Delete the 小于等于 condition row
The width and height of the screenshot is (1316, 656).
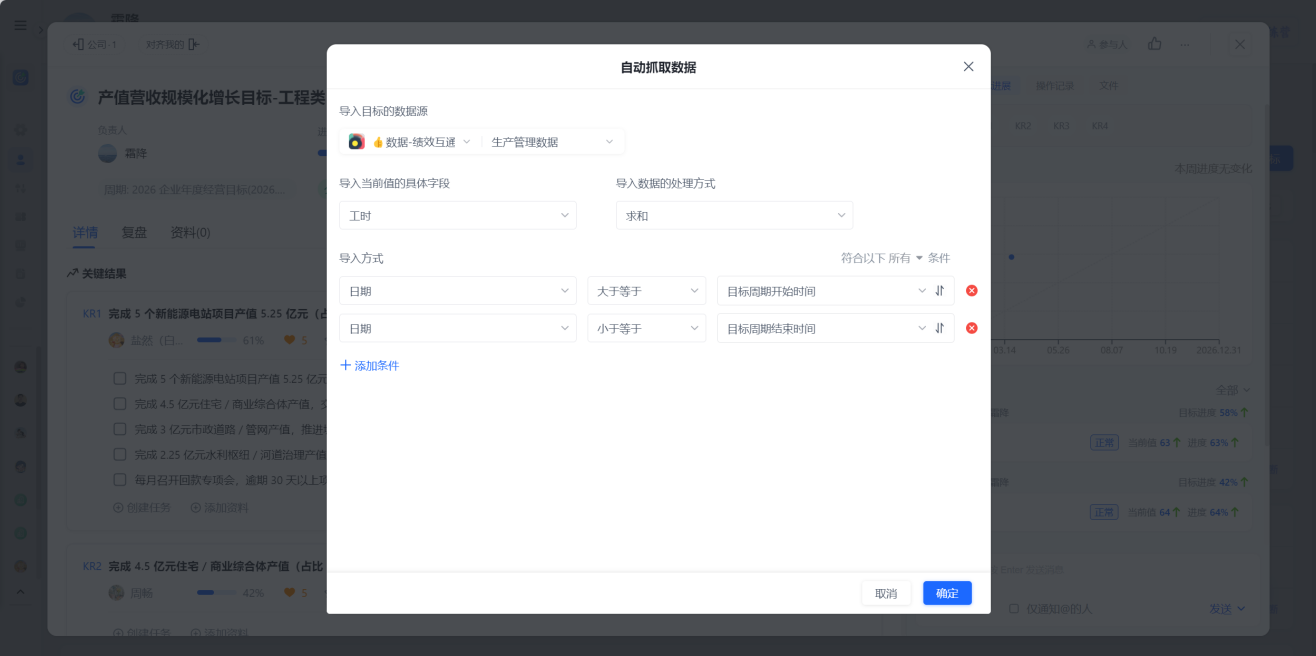(972, 328)
